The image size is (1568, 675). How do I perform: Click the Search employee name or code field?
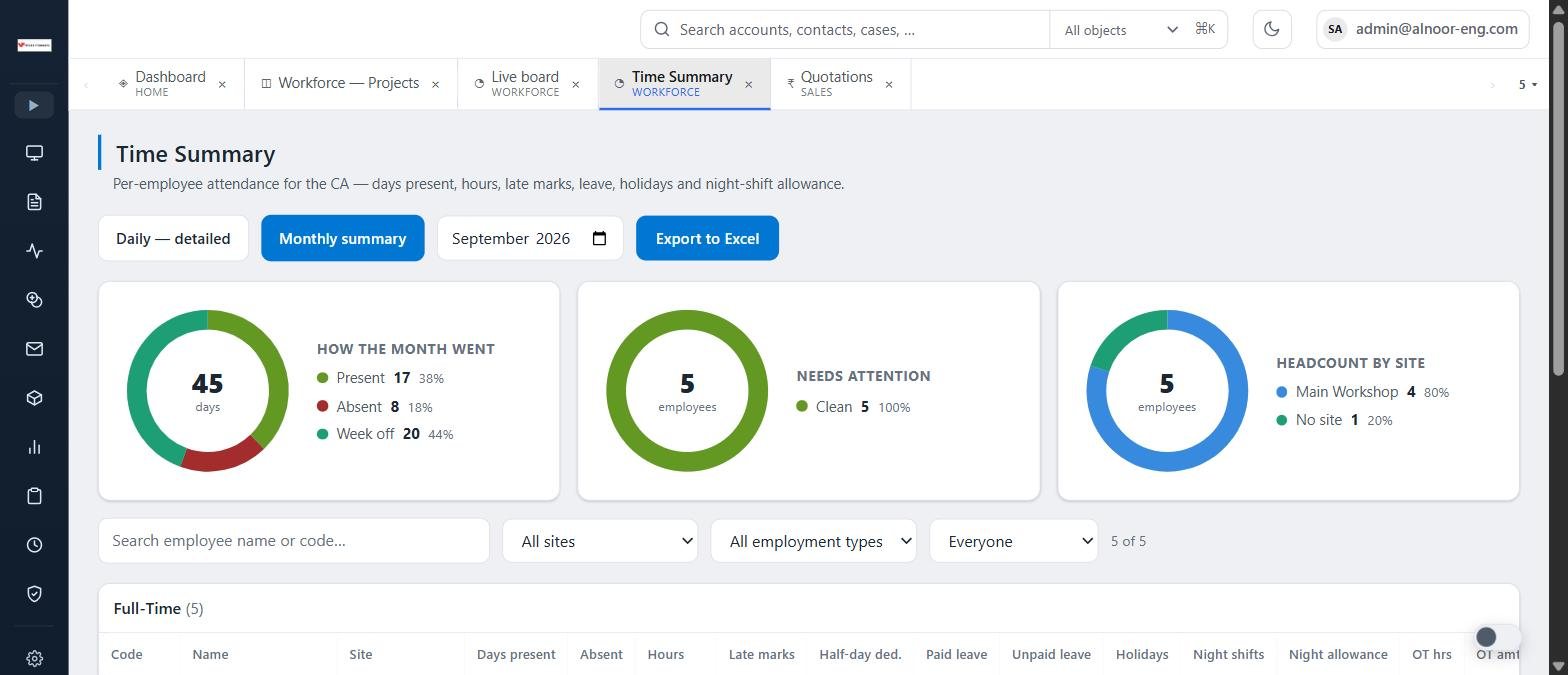pos(294,541)
